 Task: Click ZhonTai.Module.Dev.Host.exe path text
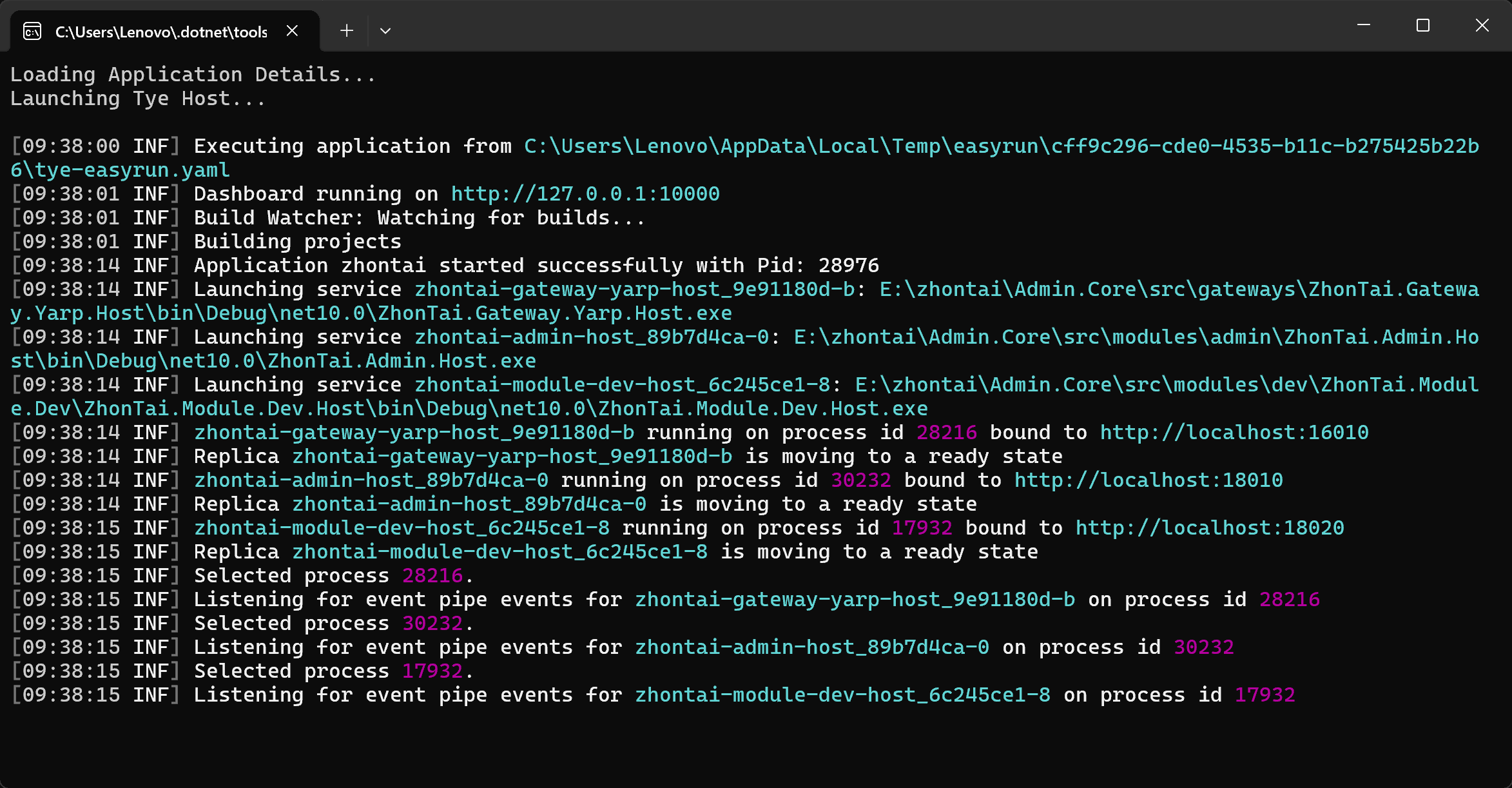(x=762, y=409)
